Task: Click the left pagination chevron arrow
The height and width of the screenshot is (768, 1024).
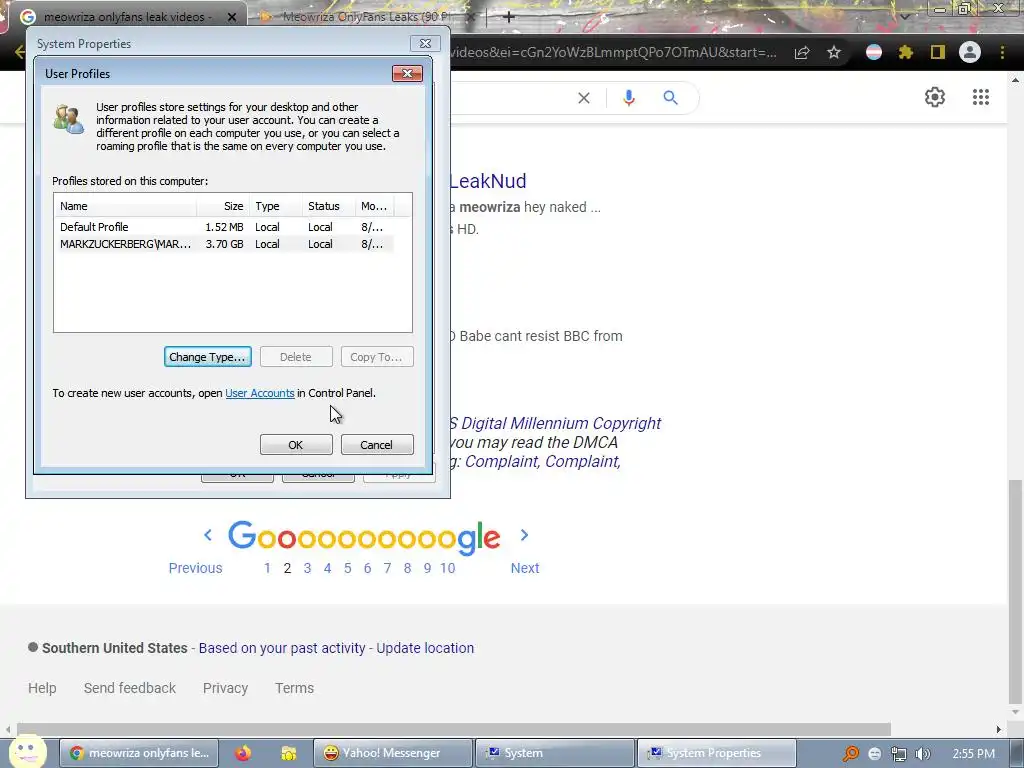Action: [208, 535]
